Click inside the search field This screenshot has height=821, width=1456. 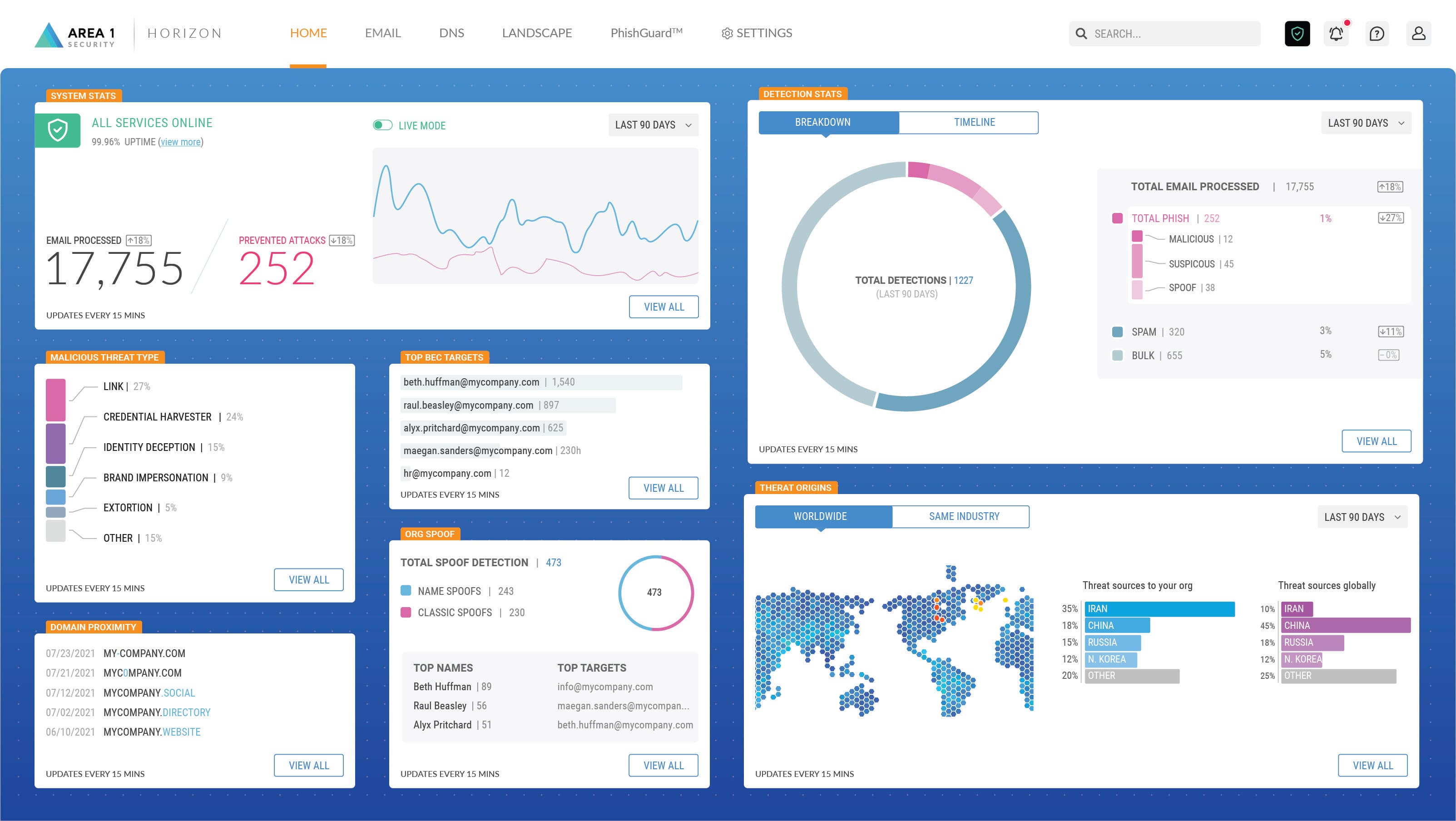[1164, 33]
